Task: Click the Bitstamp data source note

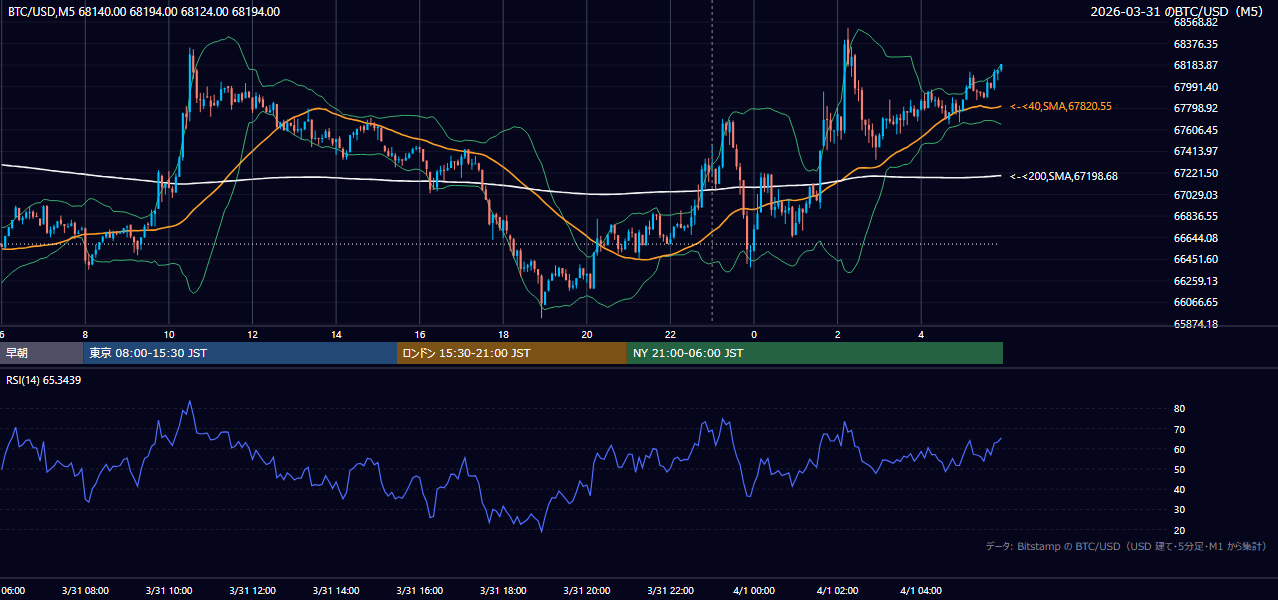Action: [1126, 546]
